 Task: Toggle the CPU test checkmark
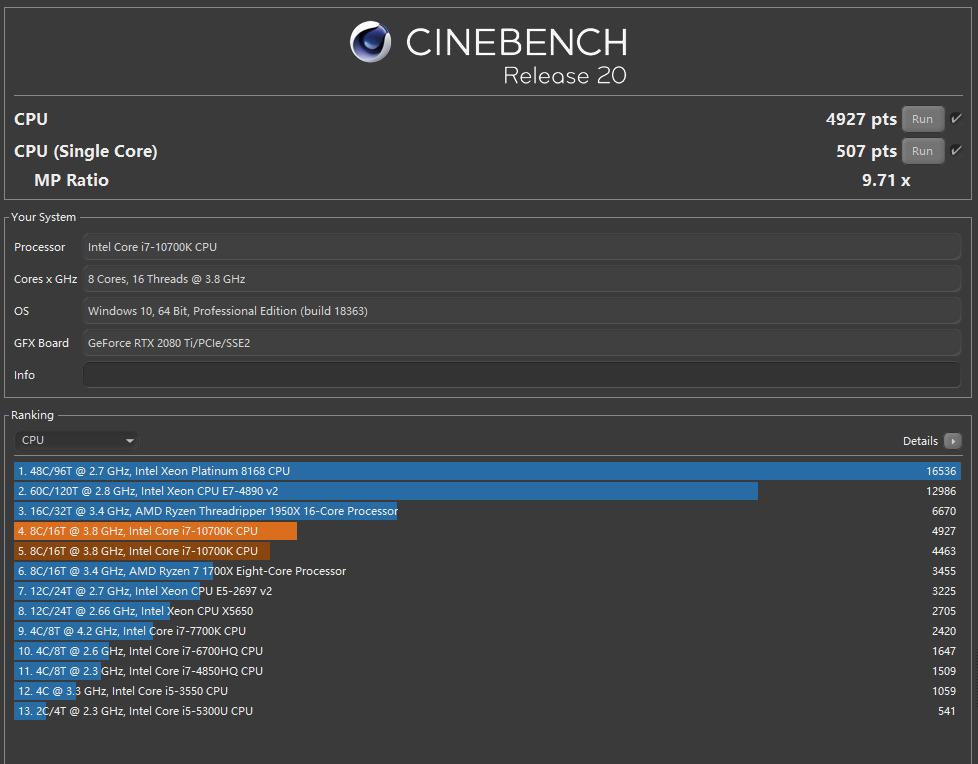956,119
